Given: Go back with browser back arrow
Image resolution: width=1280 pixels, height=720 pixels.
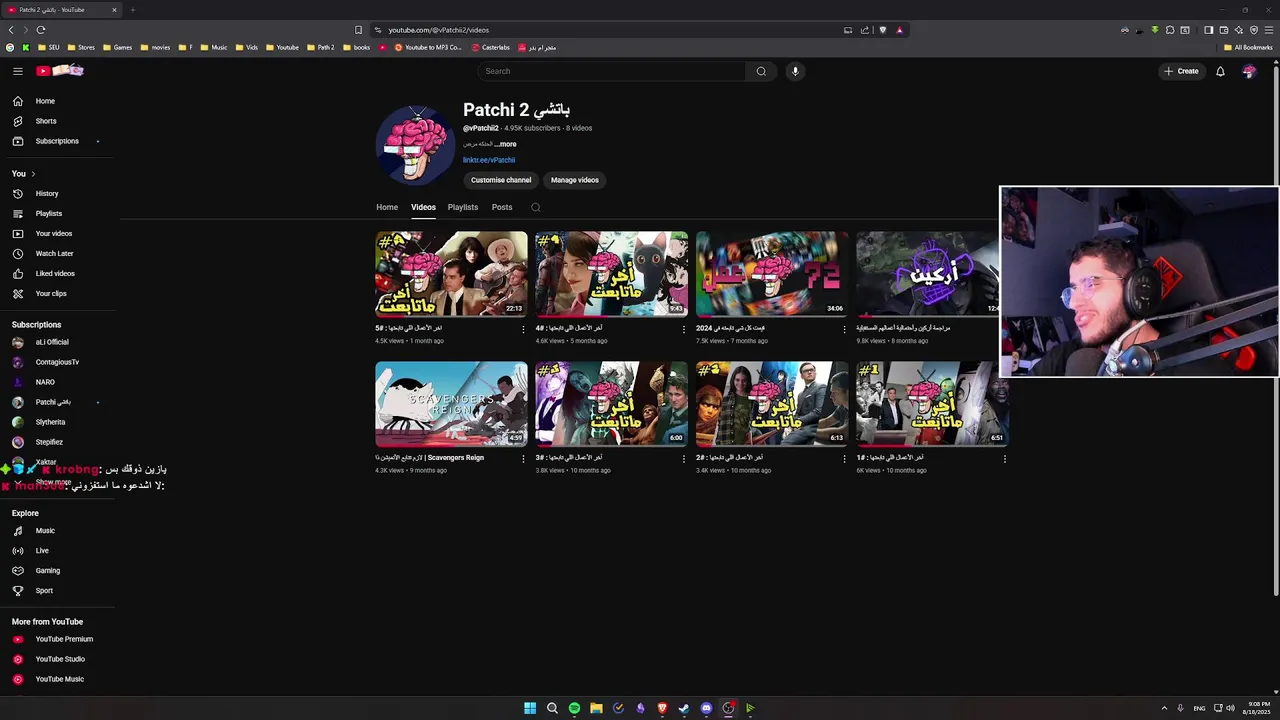Looking at the screenshot, I should point(11,30).
